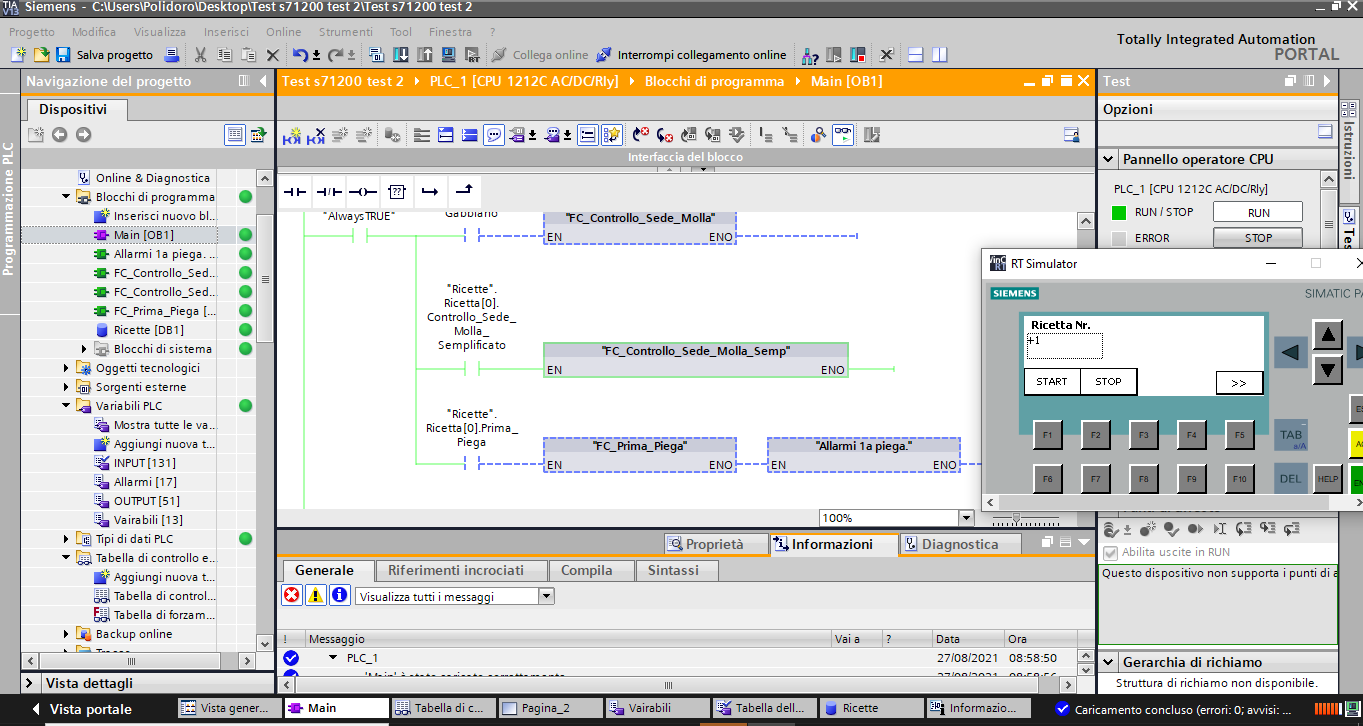The width and height of the screenshot is (1363, 726).
Task: Click Salva progetto text button
Action: 115,55
